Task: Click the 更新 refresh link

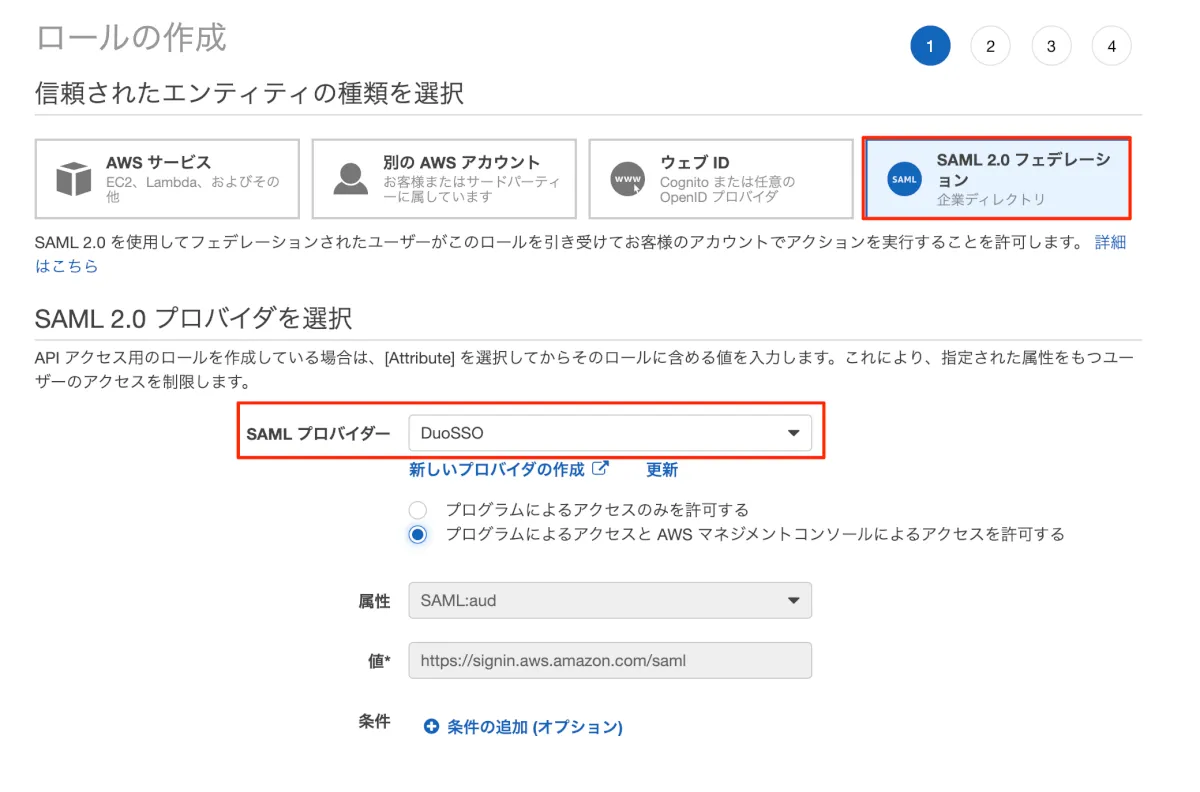Action: pyautogui.click(x=662, y=469)
